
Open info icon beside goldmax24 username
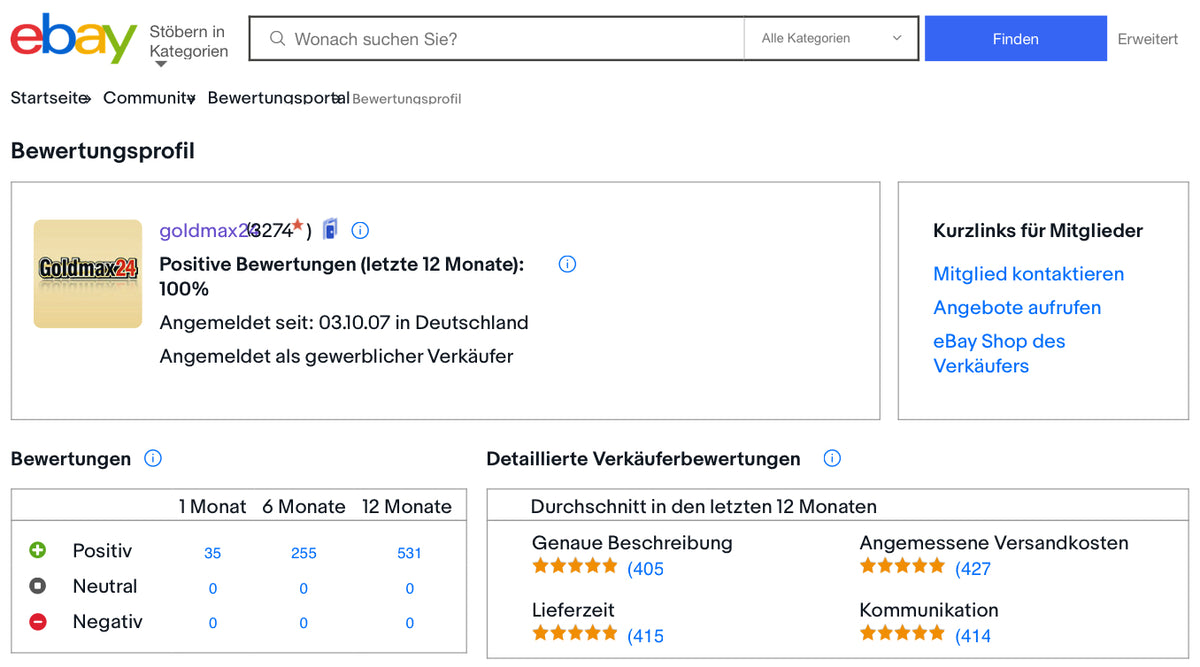click(x=361, y=230)
